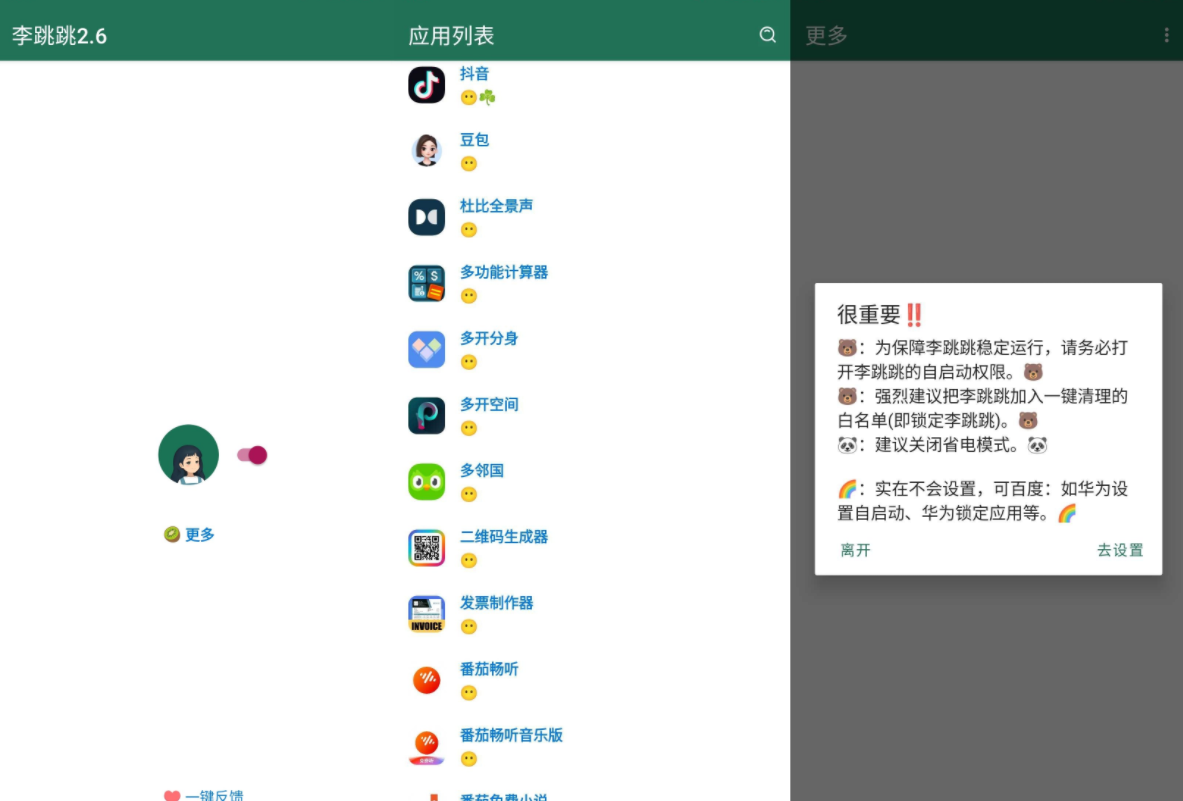
Task: Tap the 发票制作器 app name
Action: (x=496, y=603)
